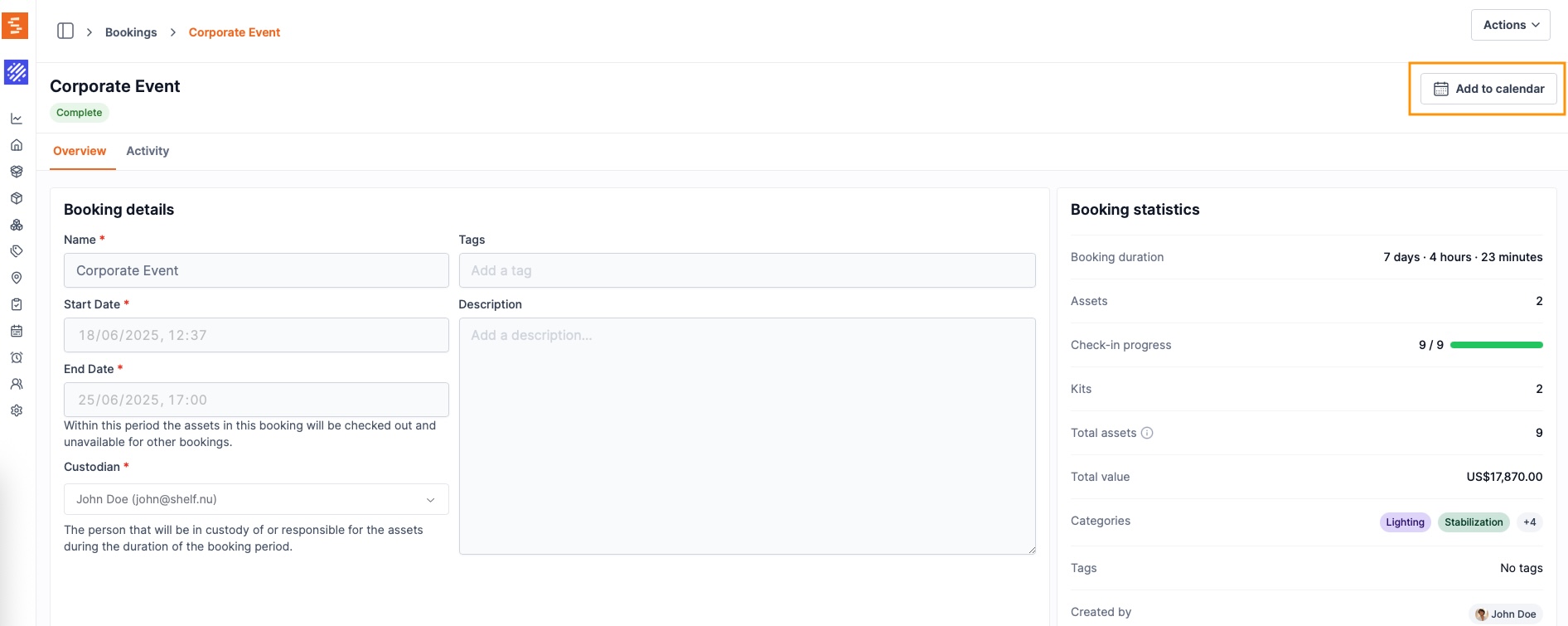Navigate to Bookings breadcrumb link
1568x626 pixels.
click(131, 32)
